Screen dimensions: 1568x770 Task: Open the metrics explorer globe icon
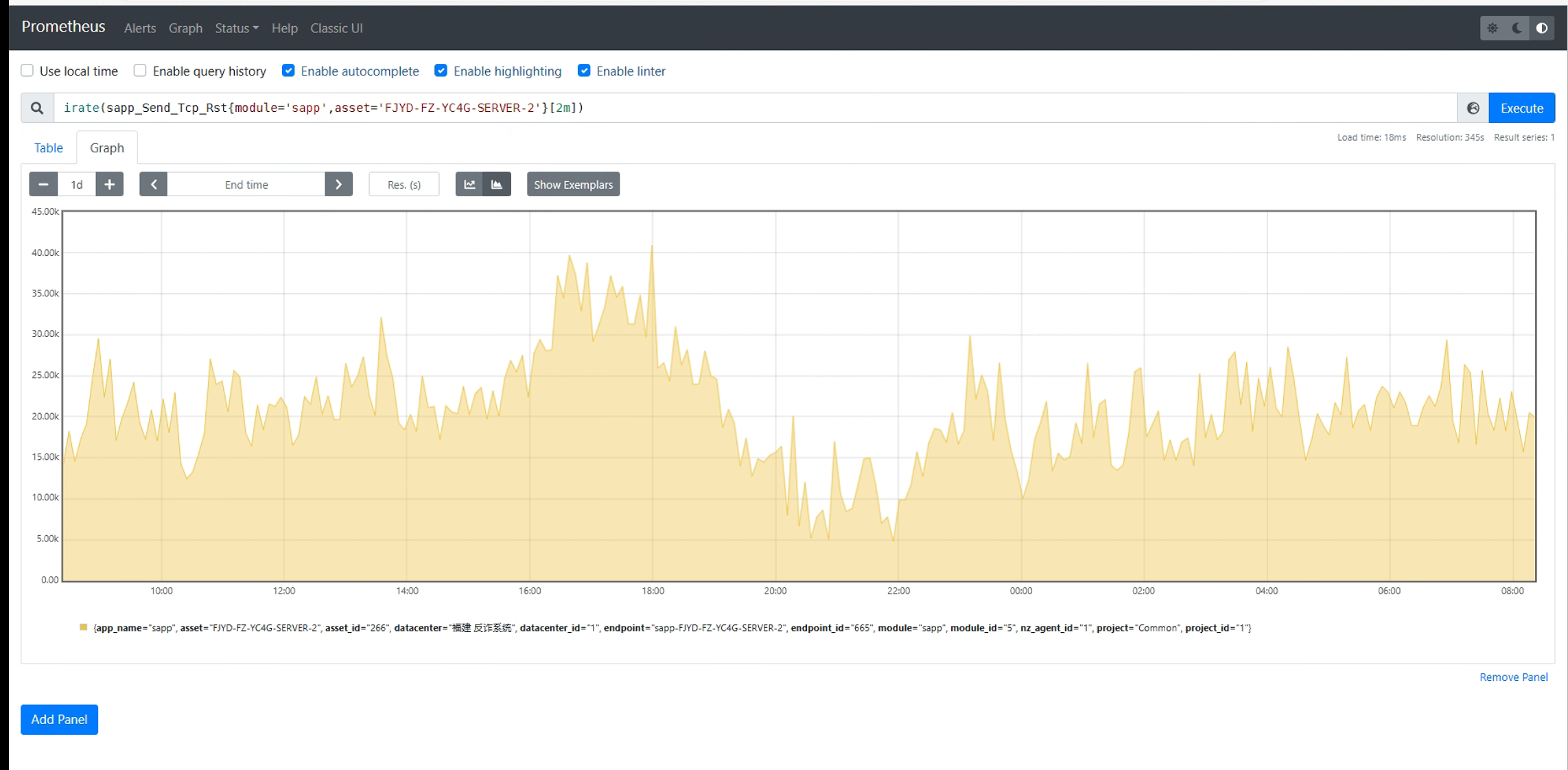[x=1473, y=108]
